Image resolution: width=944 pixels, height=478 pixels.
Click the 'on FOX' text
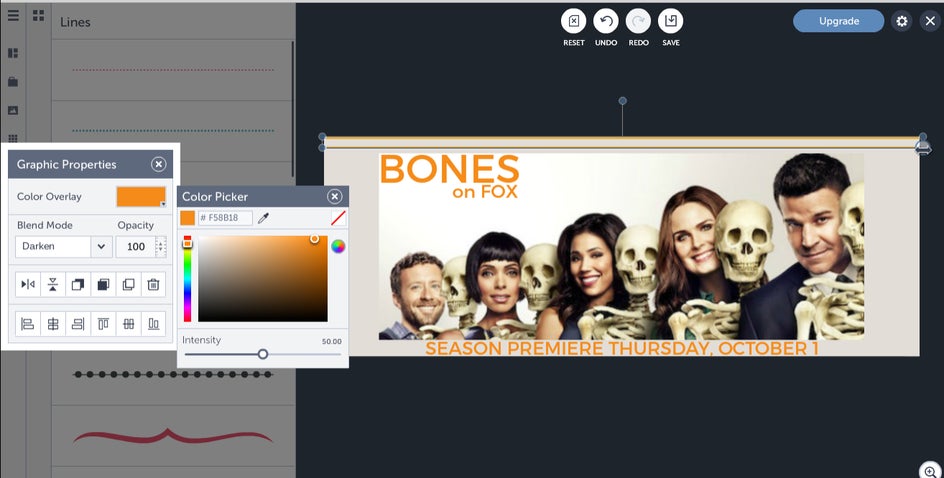485,192
